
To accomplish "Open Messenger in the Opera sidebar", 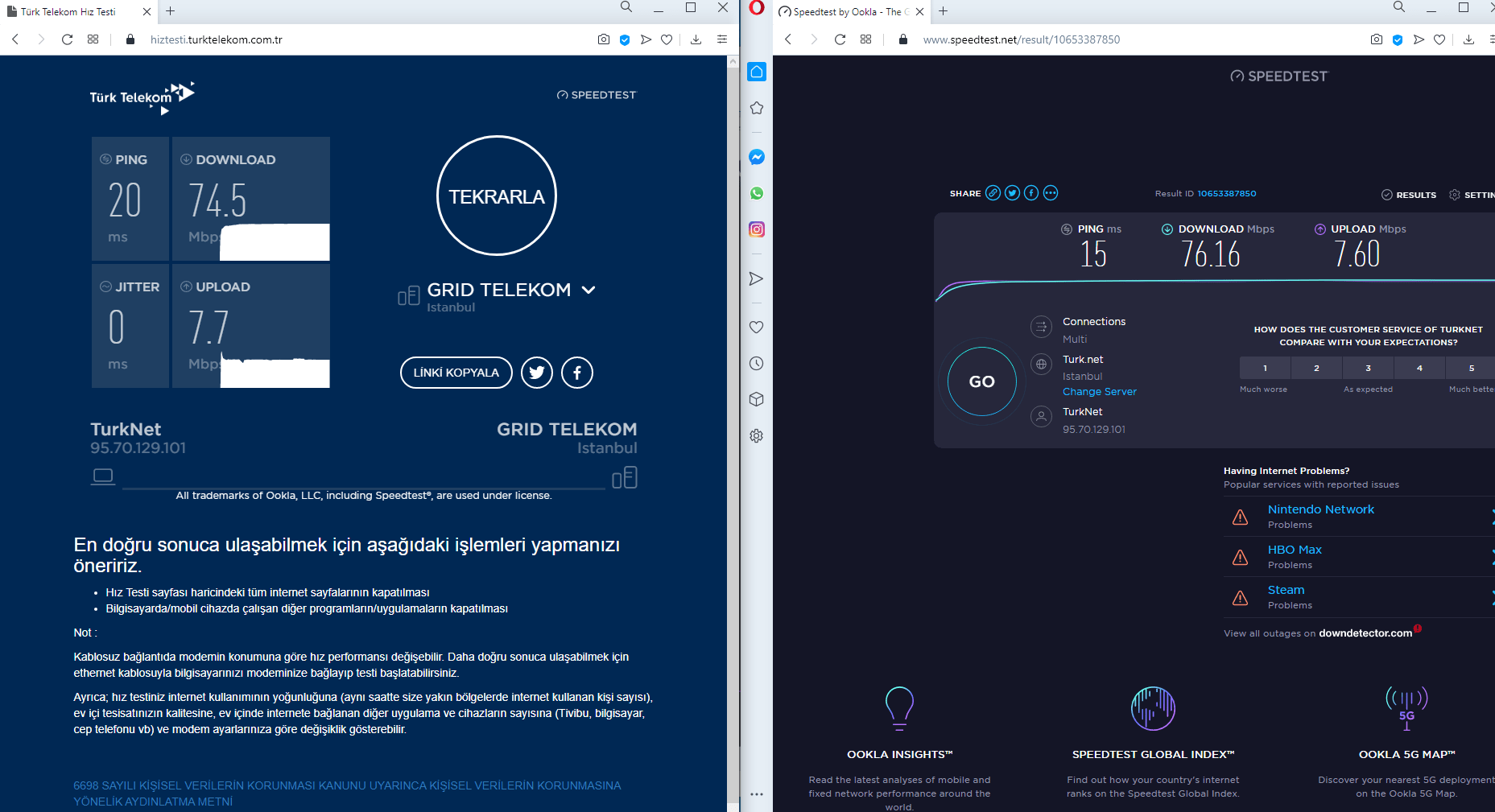I will point(757,157).
